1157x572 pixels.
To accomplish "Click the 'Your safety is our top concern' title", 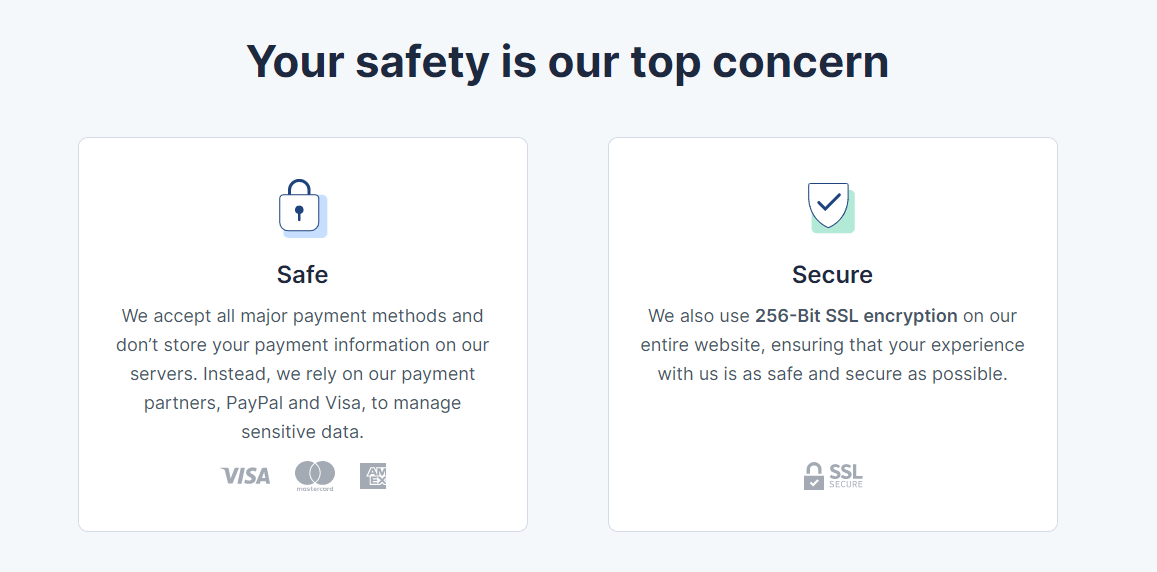I will 567,62.
